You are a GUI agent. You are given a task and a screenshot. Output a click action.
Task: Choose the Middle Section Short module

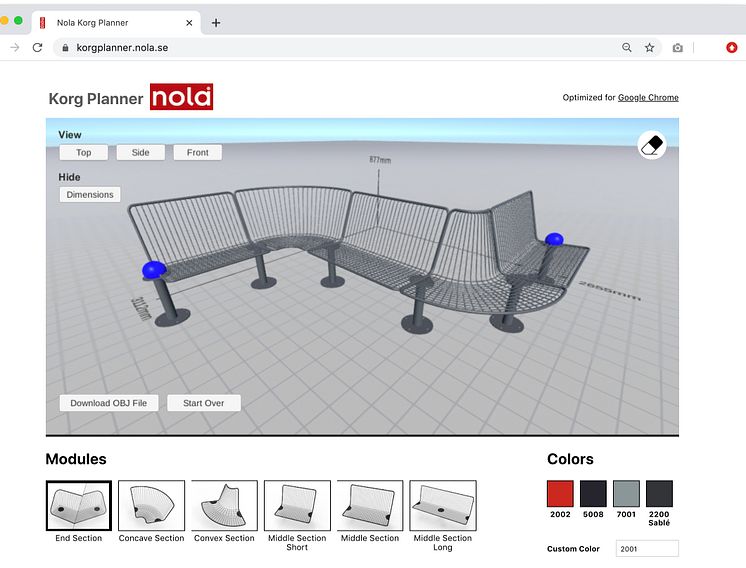[297, 506]
